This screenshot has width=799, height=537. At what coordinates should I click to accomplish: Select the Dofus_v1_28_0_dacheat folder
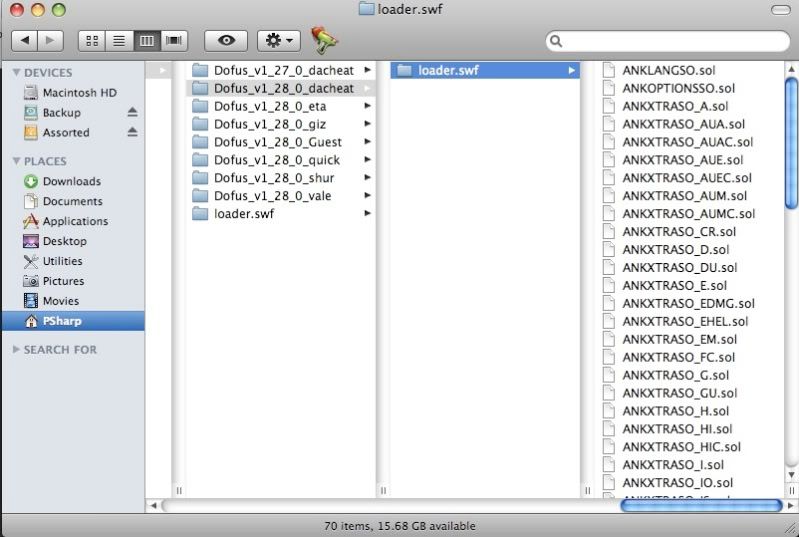(281, 88)
